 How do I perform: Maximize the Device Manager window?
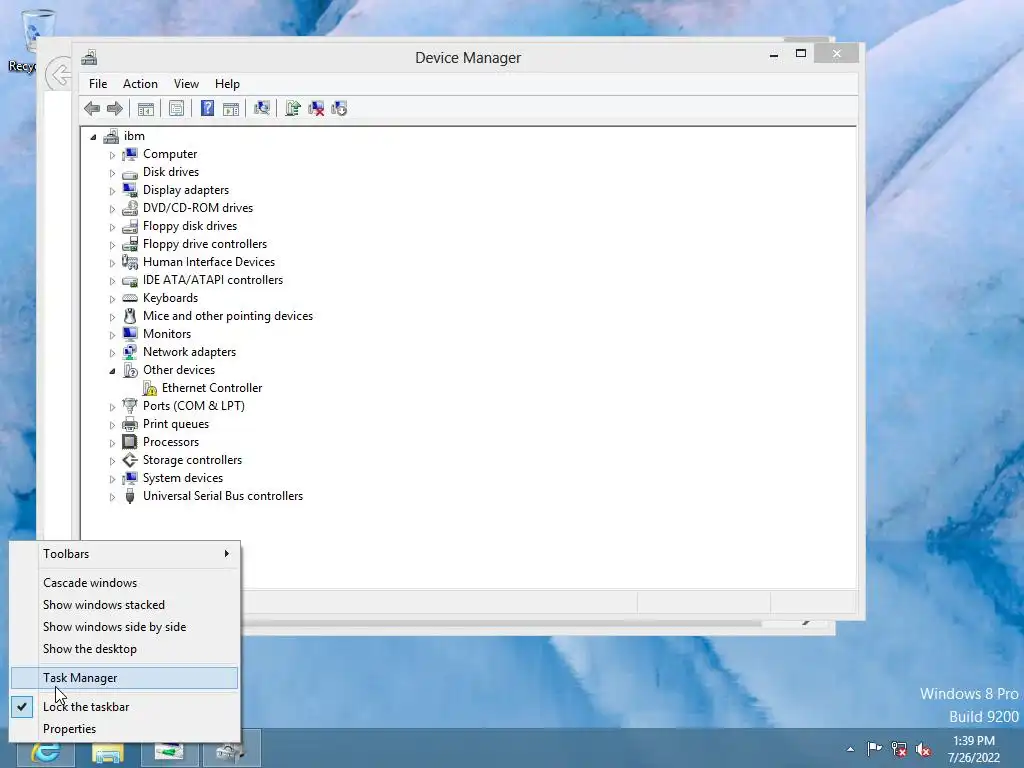pyautogui.click(x=801, y=54)
